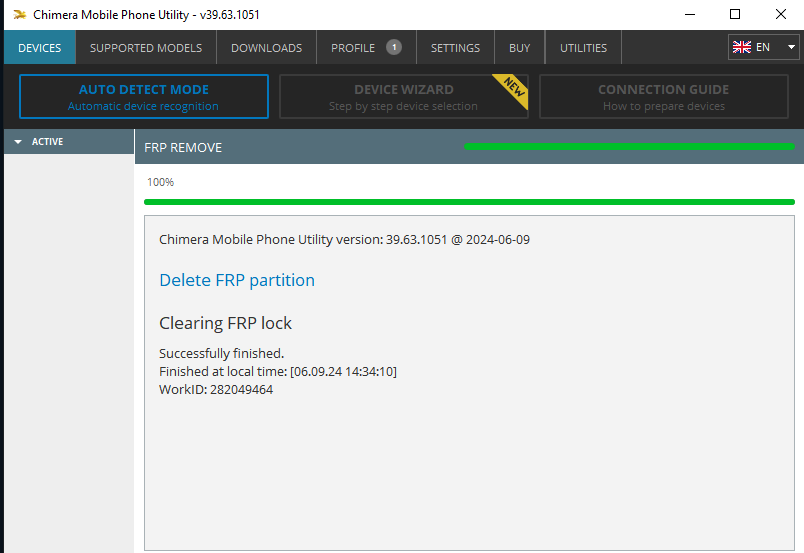Click the Chimera version line in log
This screenshot has width=804, height=553.
click(344, 240)
